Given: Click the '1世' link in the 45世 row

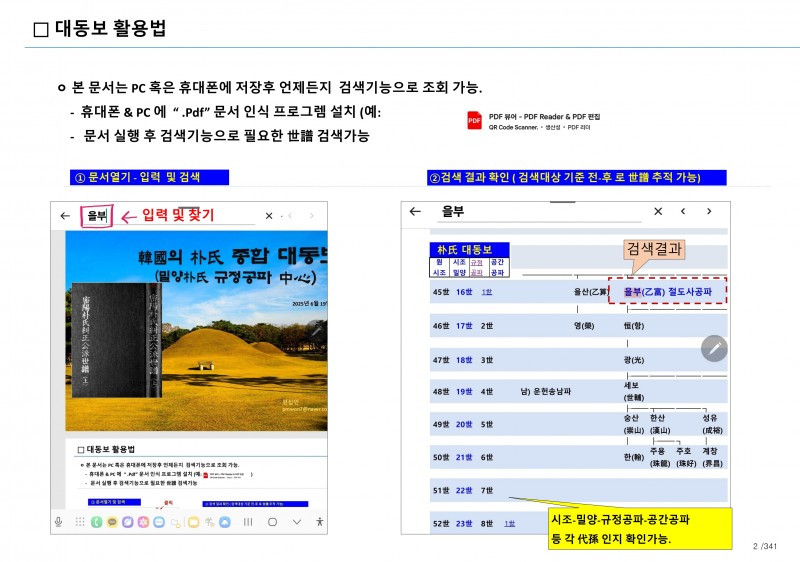Looking at the screenshot, I should [487, 292].
